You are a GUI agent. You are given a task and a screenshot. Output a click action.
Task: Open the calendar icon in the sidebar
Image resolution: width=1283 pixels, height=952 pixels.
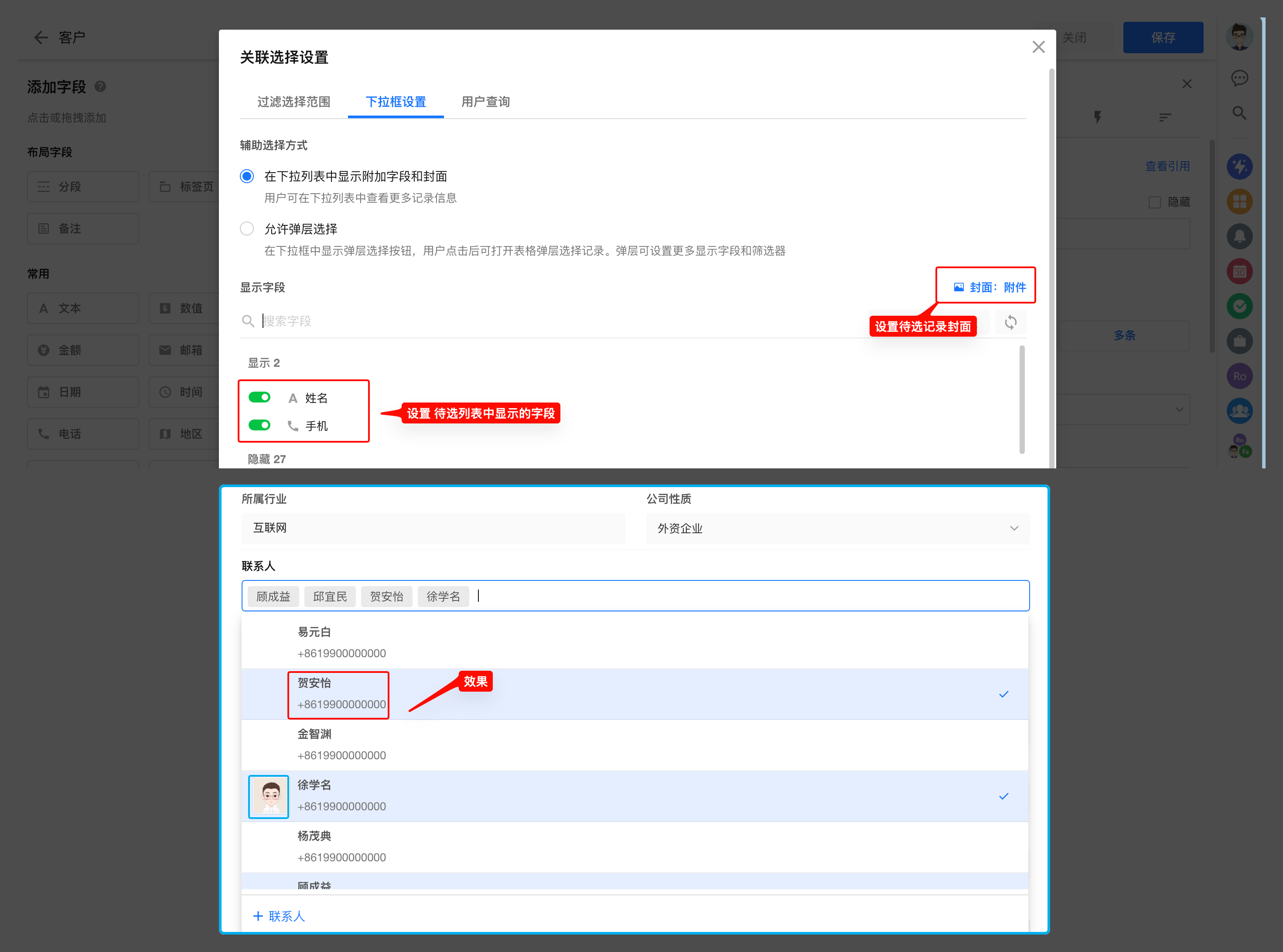pyautogui.click(x=1239, y=271)
